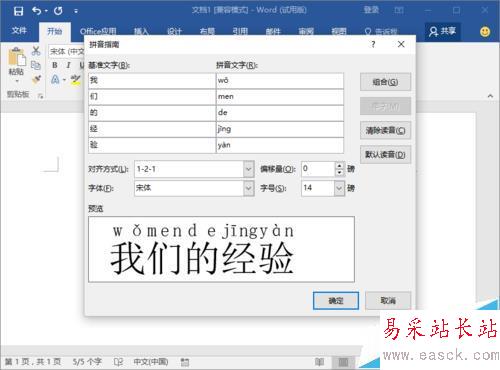The width and height of the screenshot is (500, 370).
Task: Switch to the Layout tab
Action: [x=207, y=32]
